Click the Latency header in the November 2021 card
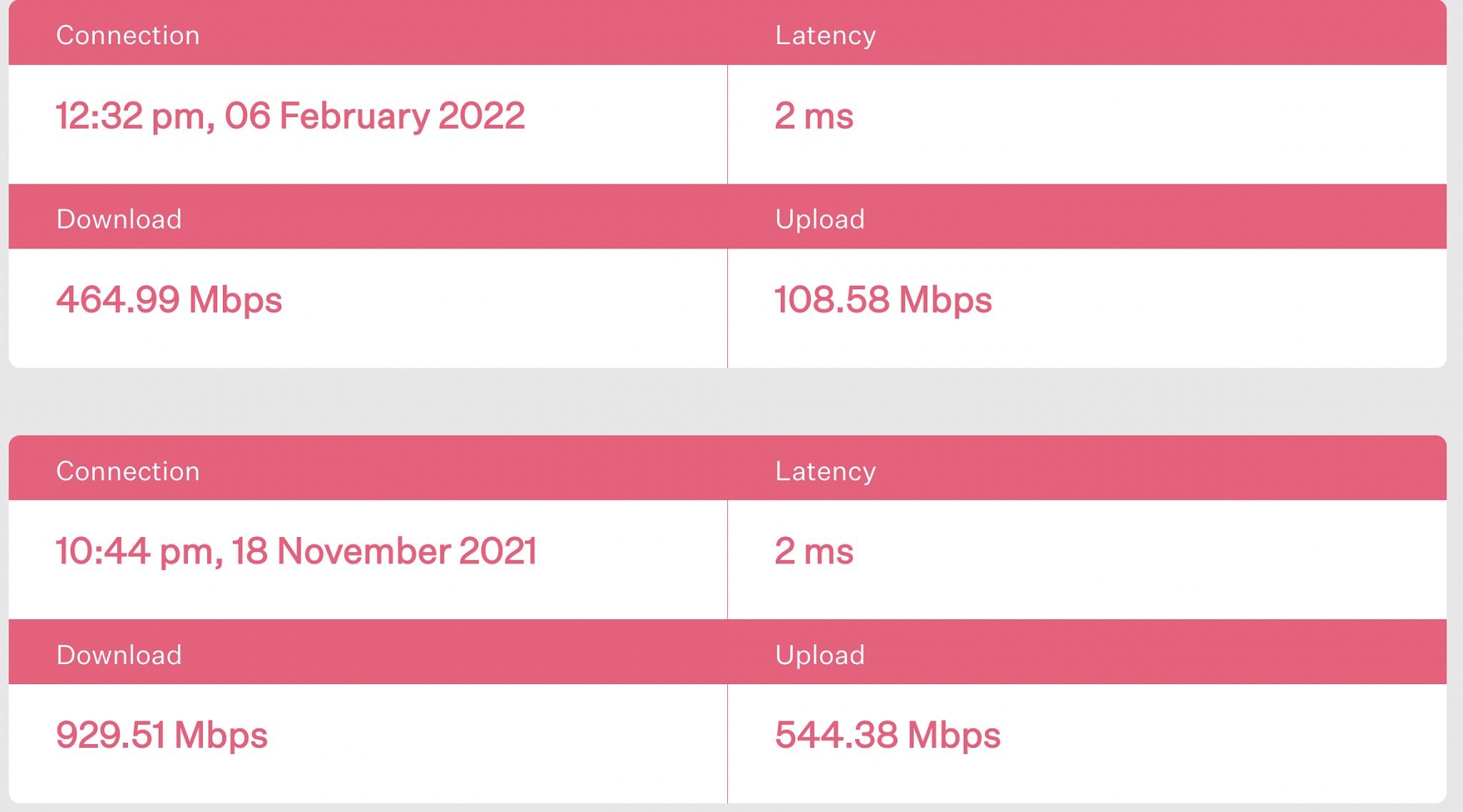 (825, 471)
